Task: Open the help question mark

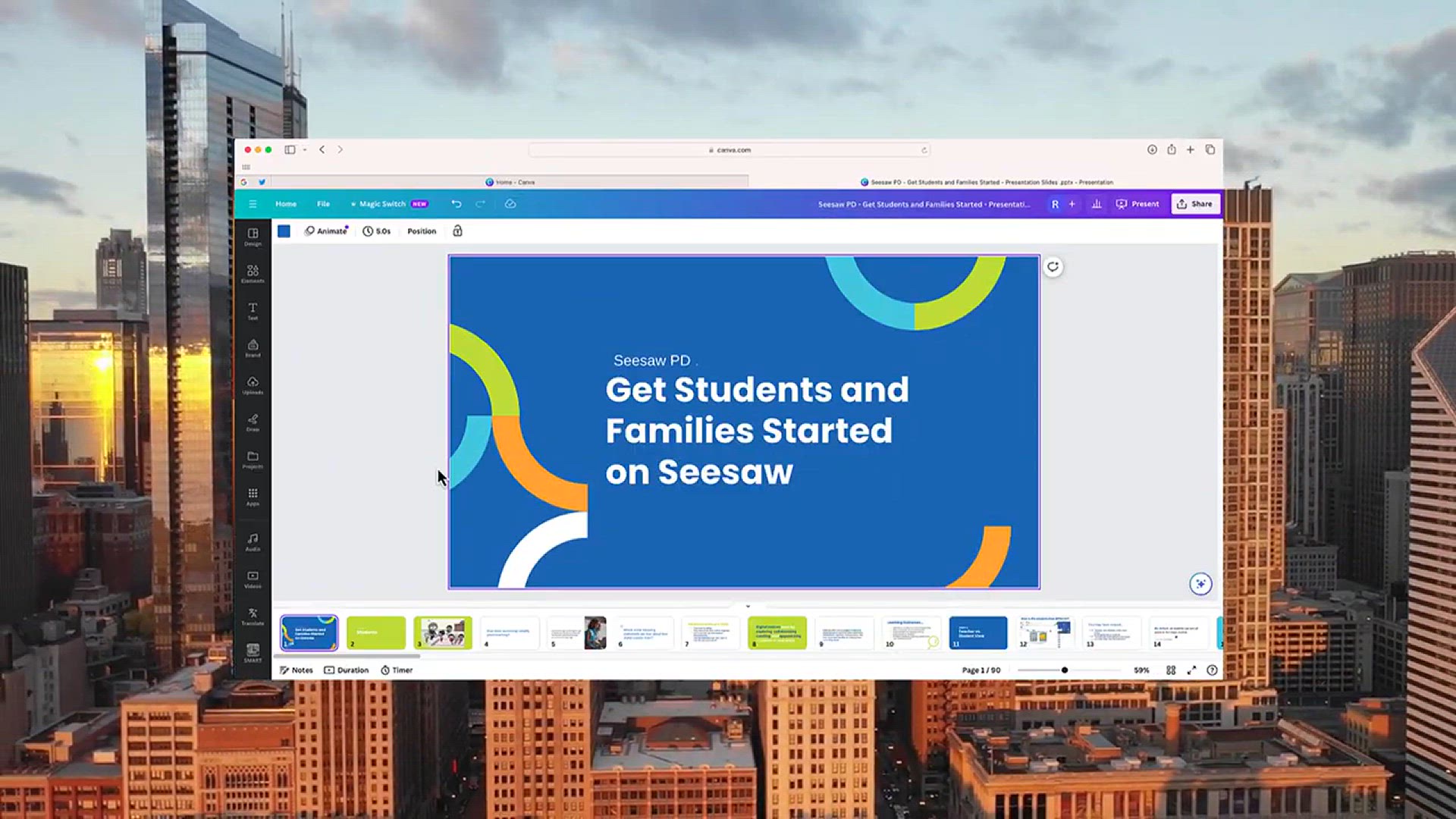Action: (x=1212, y=670)
